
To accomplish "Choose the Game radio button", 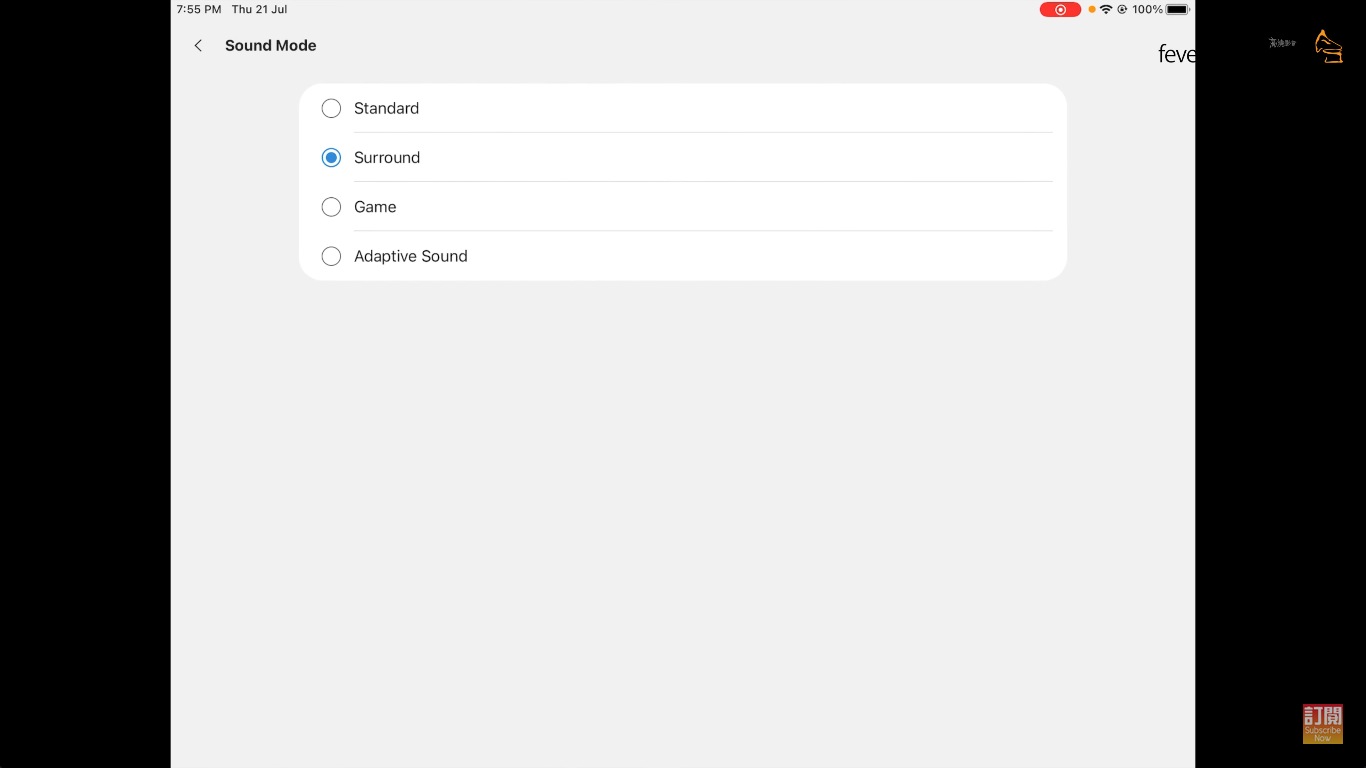I will (331, 207).
